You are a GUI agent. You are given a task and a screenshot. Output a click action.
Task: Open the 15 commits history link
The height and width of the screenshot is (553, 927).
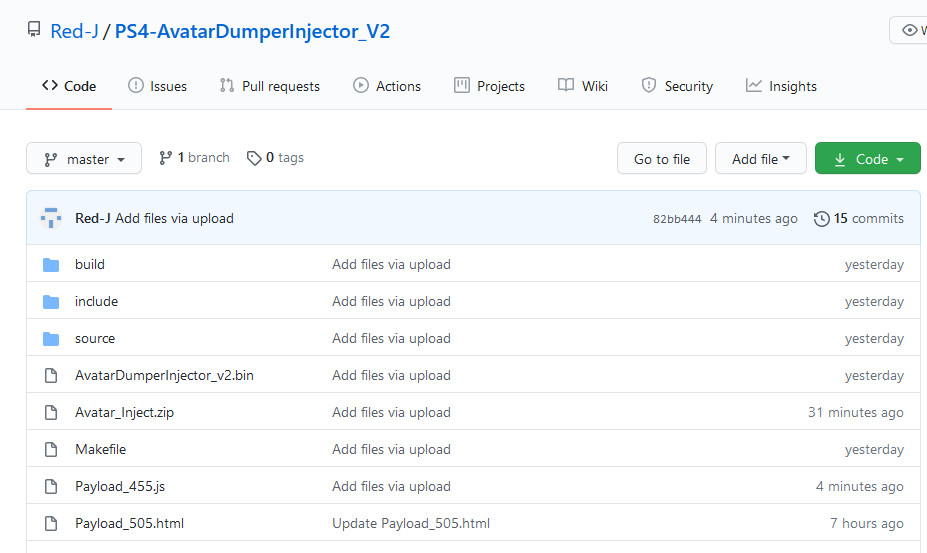point(858,218)
